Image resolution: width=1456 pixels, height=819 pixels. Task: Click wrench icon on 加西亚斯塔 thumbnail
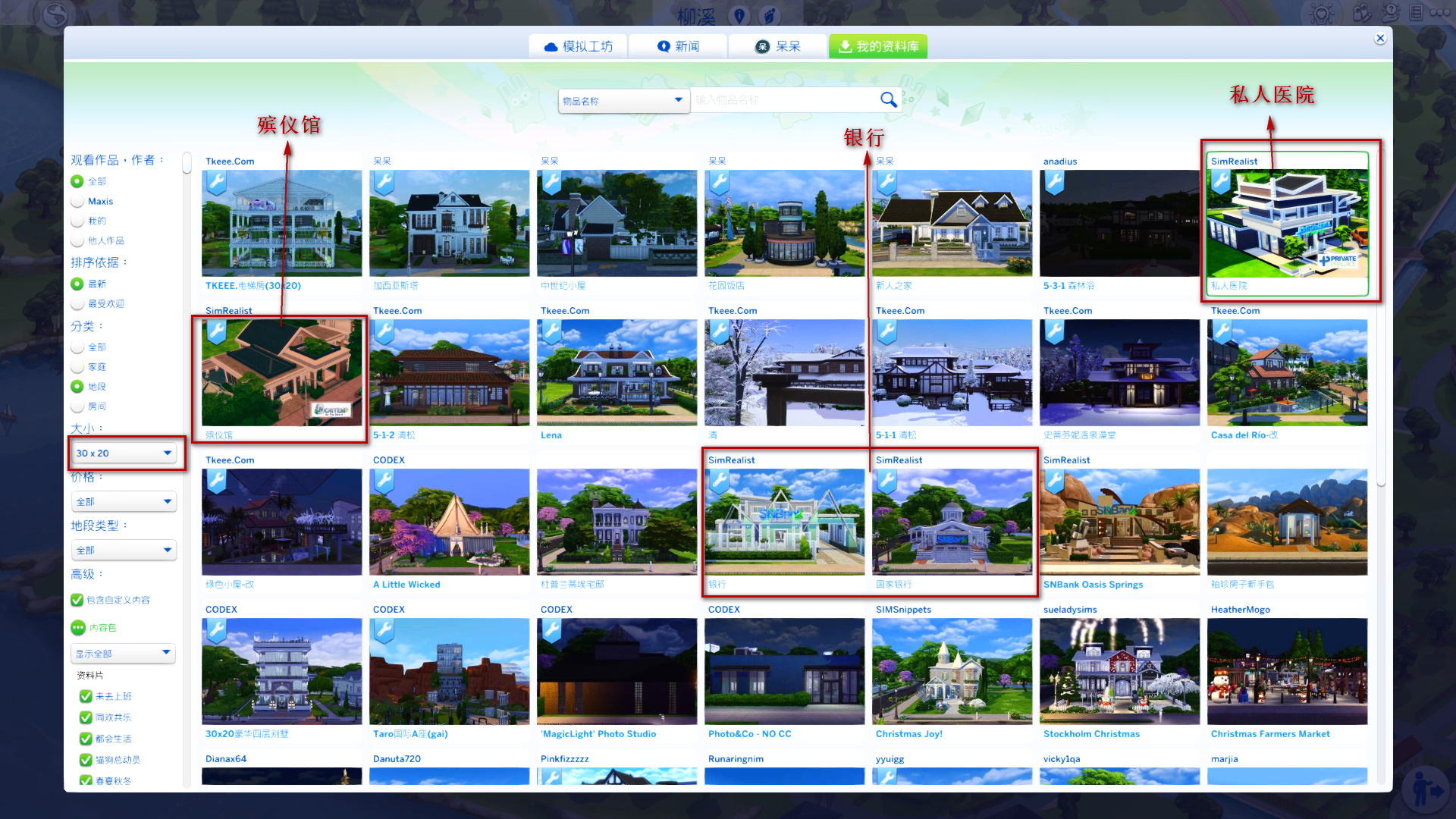point(384,183)
